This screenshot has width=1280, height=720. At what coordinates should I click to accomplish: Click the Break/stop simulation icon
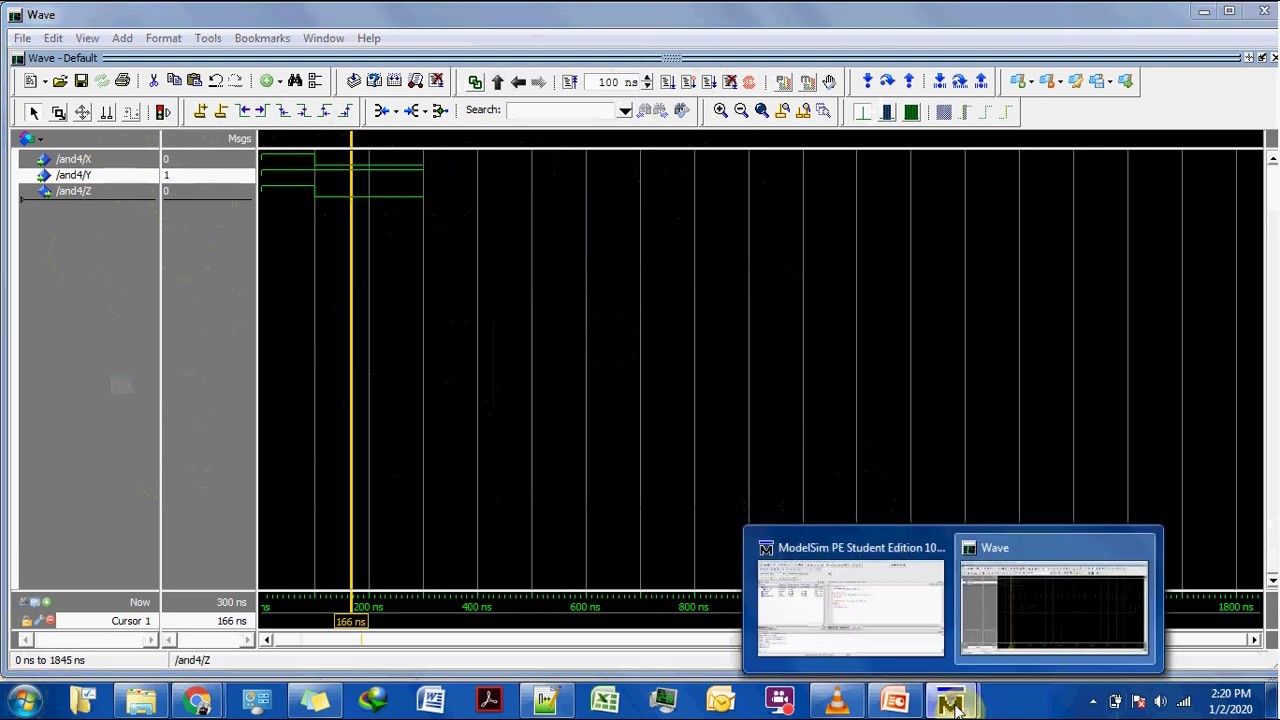[729, 81]
